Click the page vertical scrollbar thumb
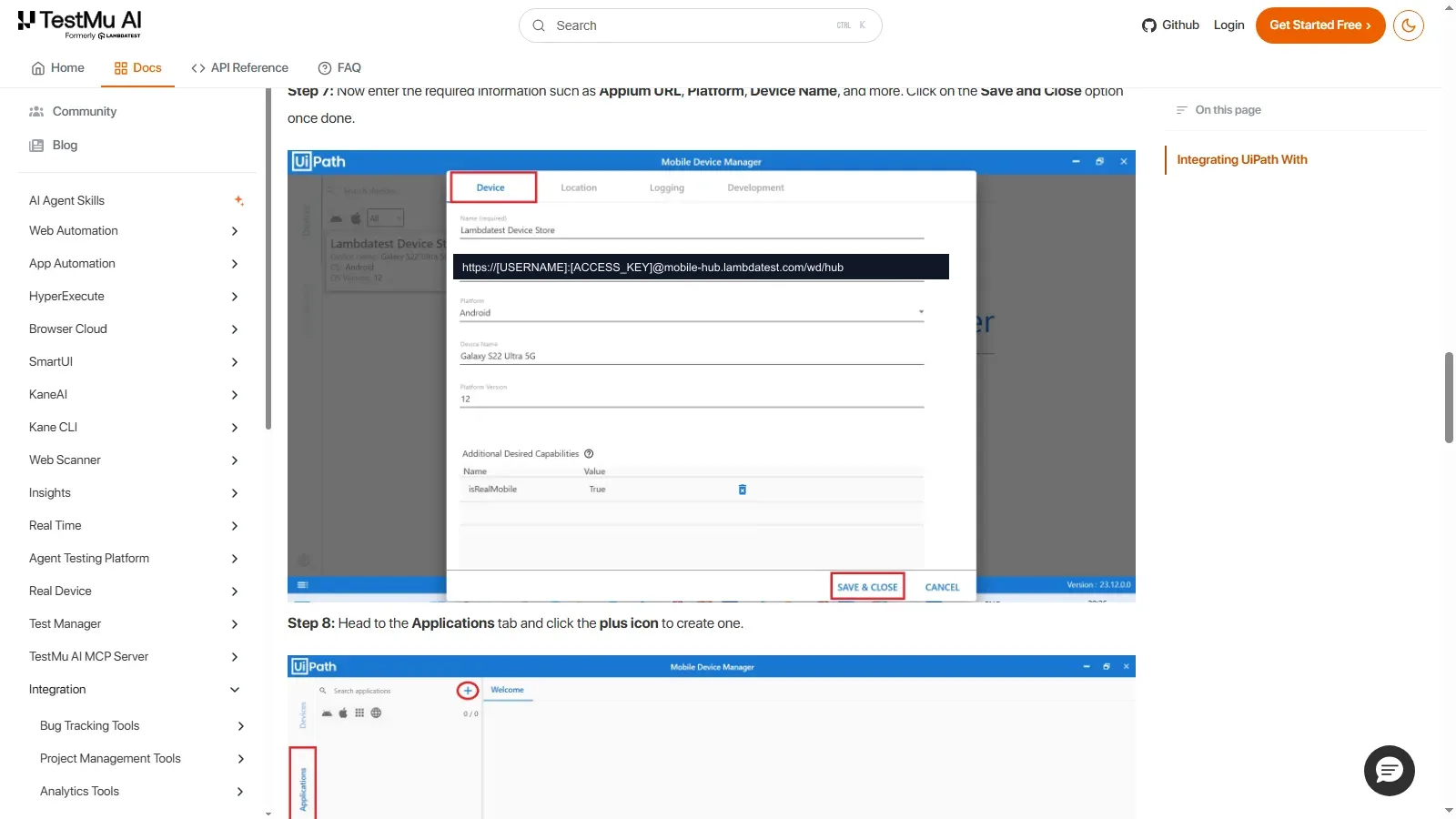The image size is (1456, 819). [1449, 398]
